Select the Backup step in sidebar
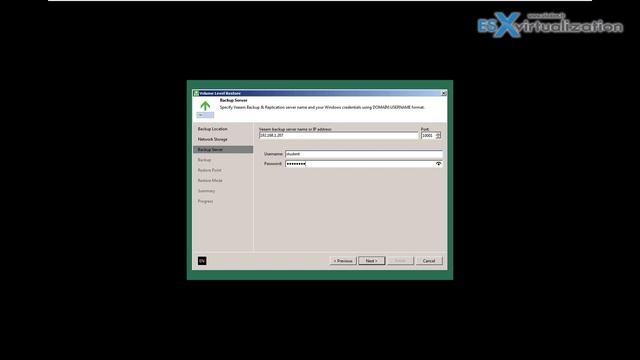The width and height of the screenshot is (640, 360). coord(204,160)
